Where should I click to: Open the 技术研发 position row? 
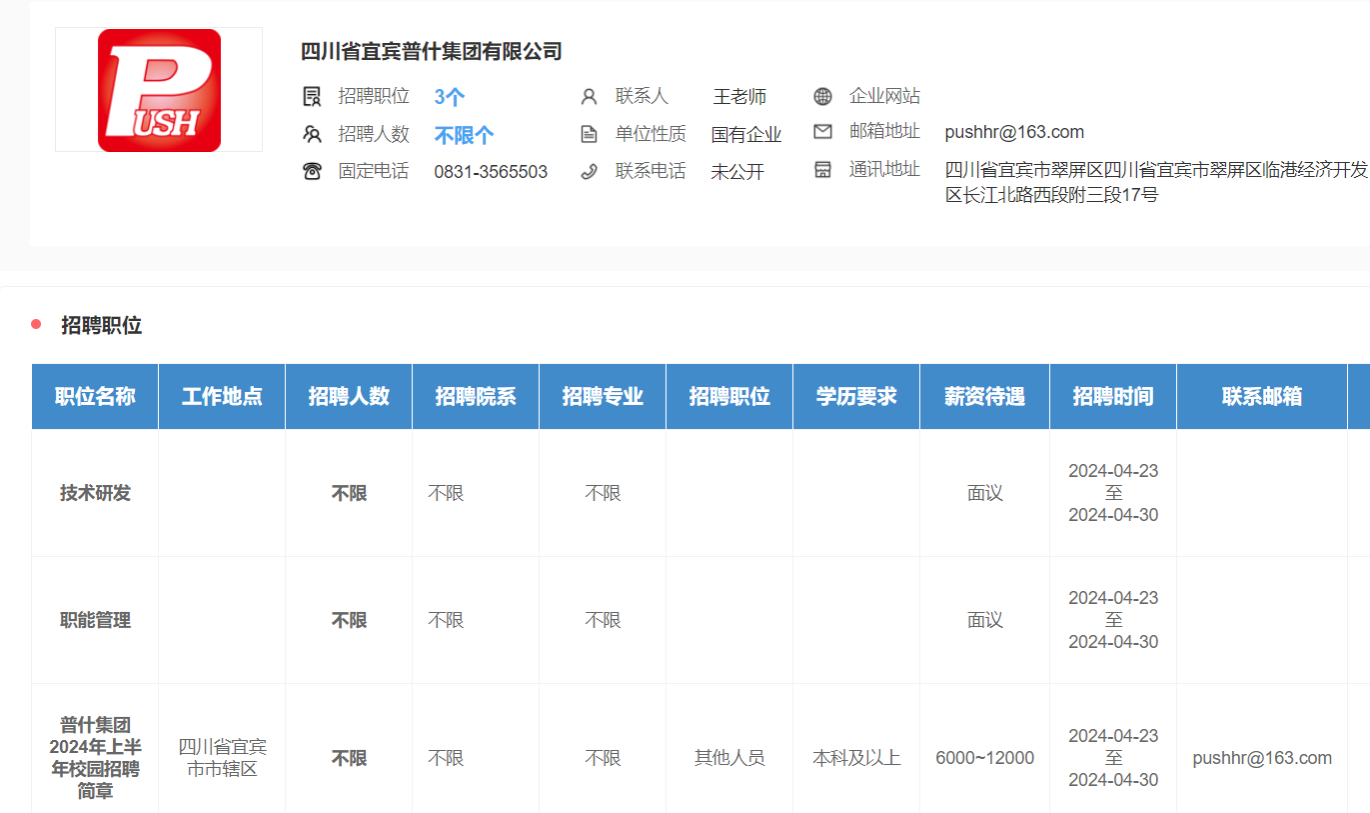point(95,493)
